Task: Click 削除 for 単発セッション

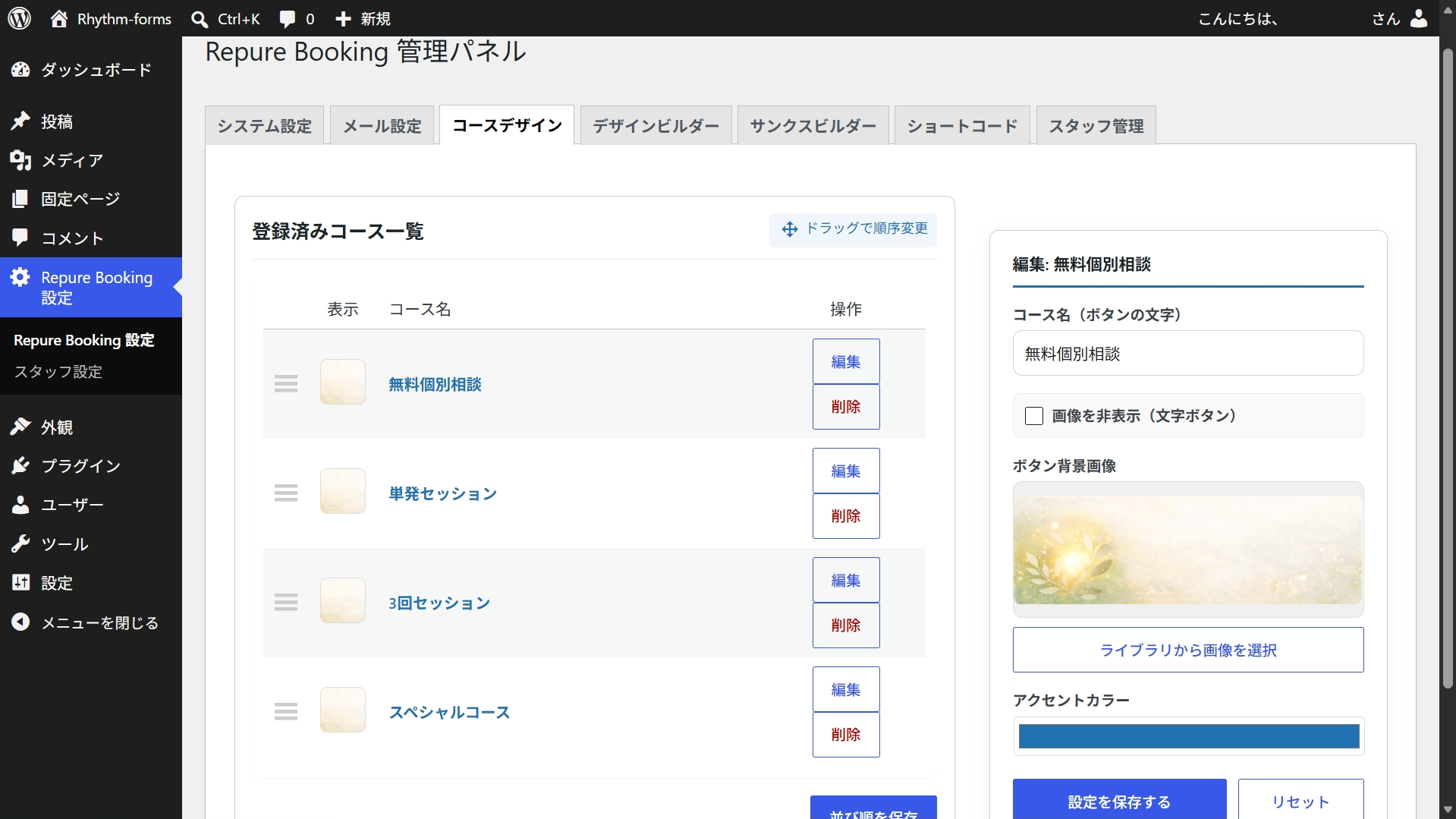Action: tap(846, 516)
